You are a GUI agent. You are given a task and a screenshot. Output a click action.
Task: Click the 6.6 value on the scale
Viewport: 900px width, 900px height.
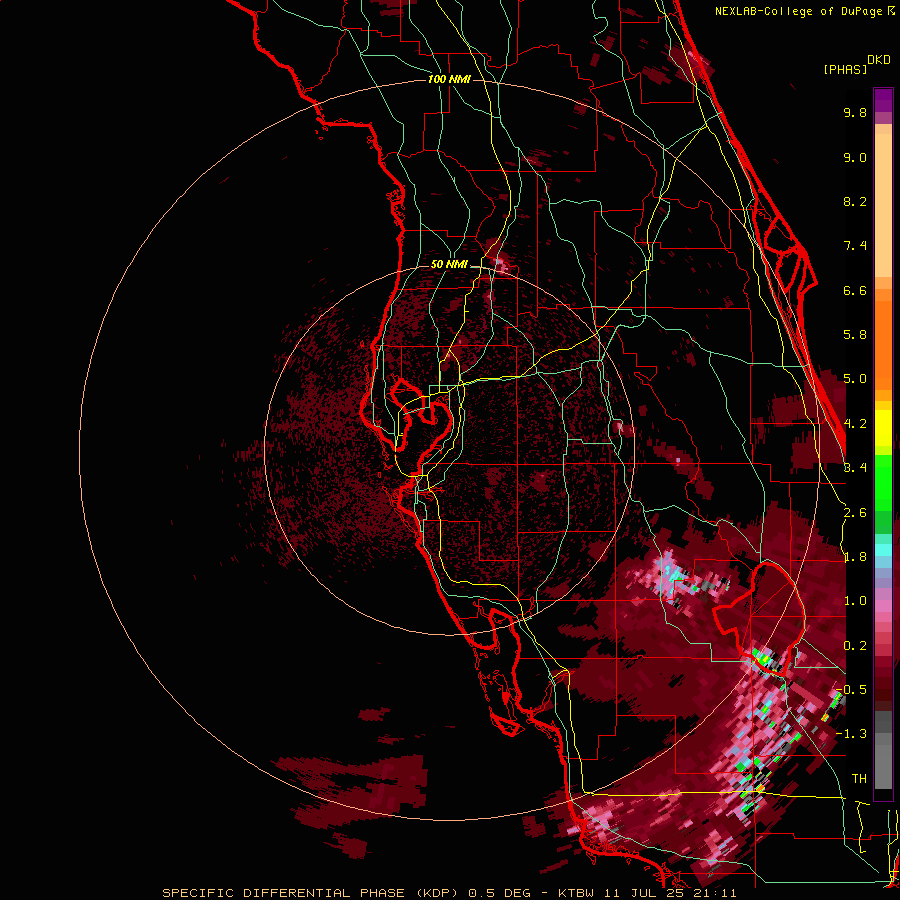pos(855,291)
